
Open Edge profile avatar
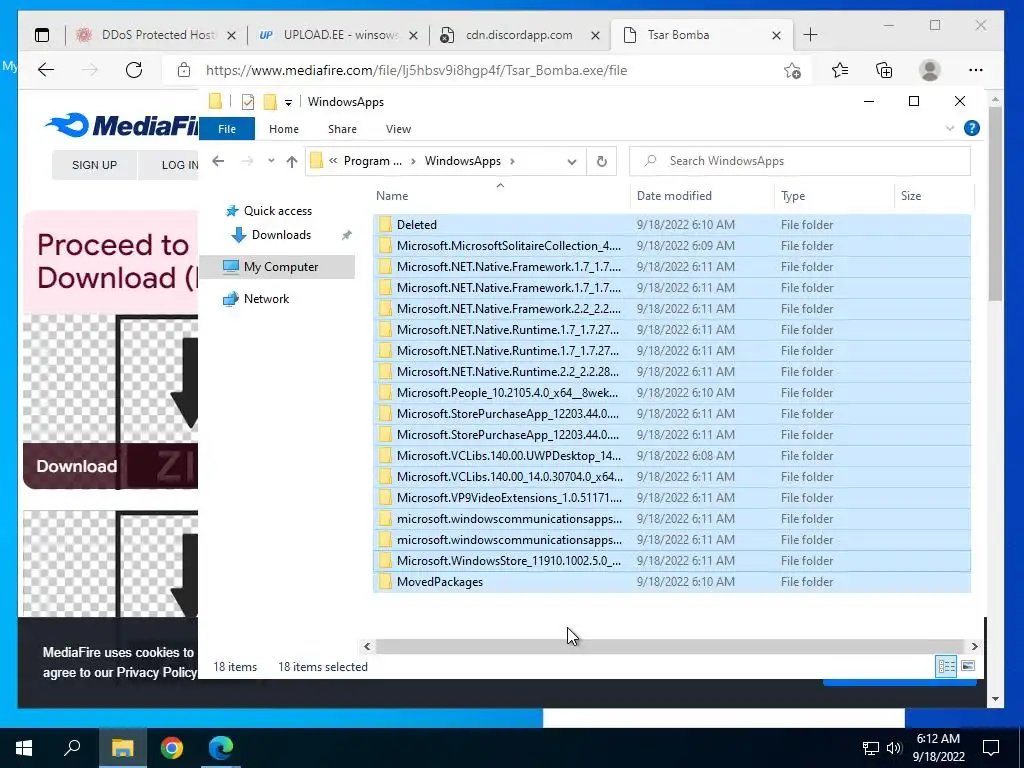[x=929, y=70]
